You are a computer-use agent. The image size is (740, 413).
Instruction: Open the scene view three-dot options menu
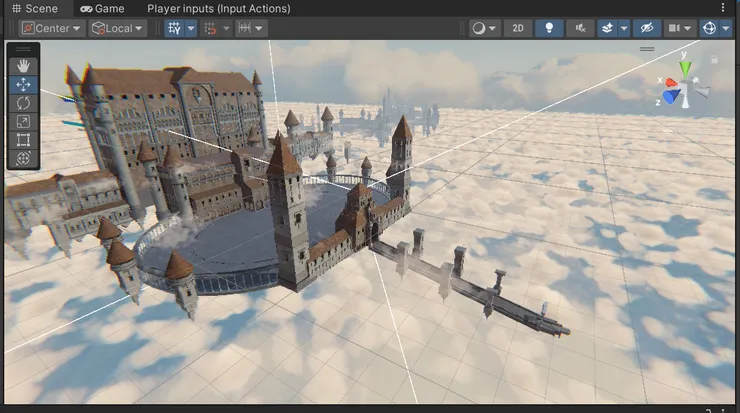[x=723, y=8]
